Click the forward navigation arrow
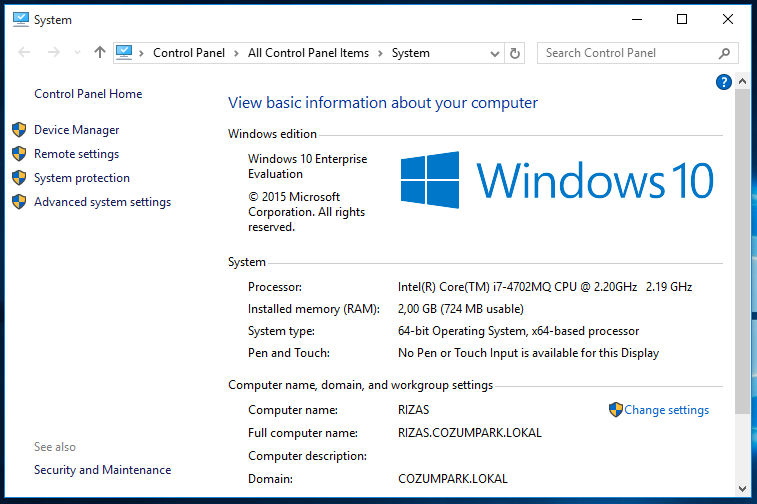The height and width of the screenshot is (504, 757). (x=54, y=52)
